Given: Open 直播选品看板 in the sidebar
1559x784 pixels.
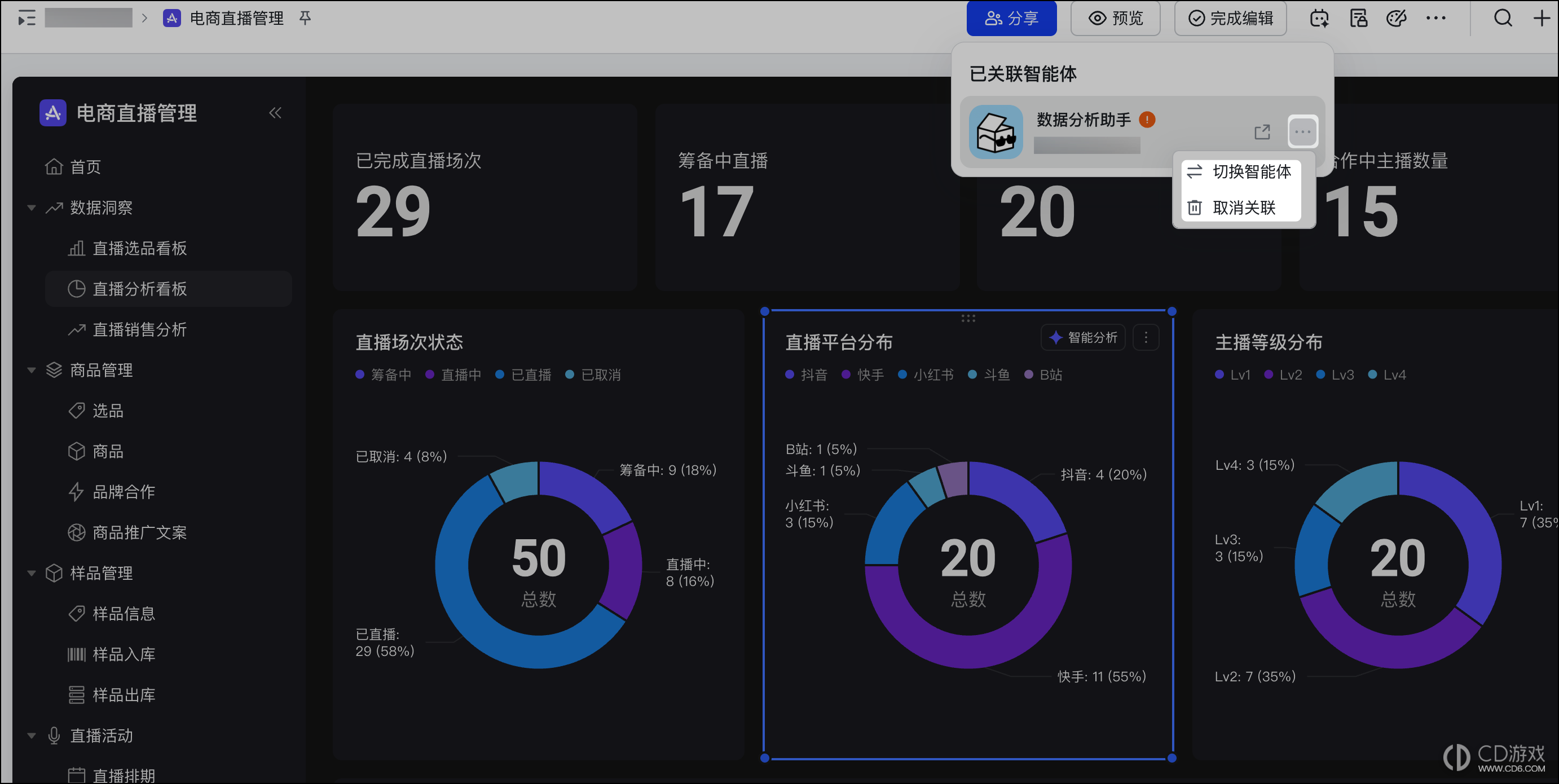Looking at the screenshot, I should click(x=168, y=248).
